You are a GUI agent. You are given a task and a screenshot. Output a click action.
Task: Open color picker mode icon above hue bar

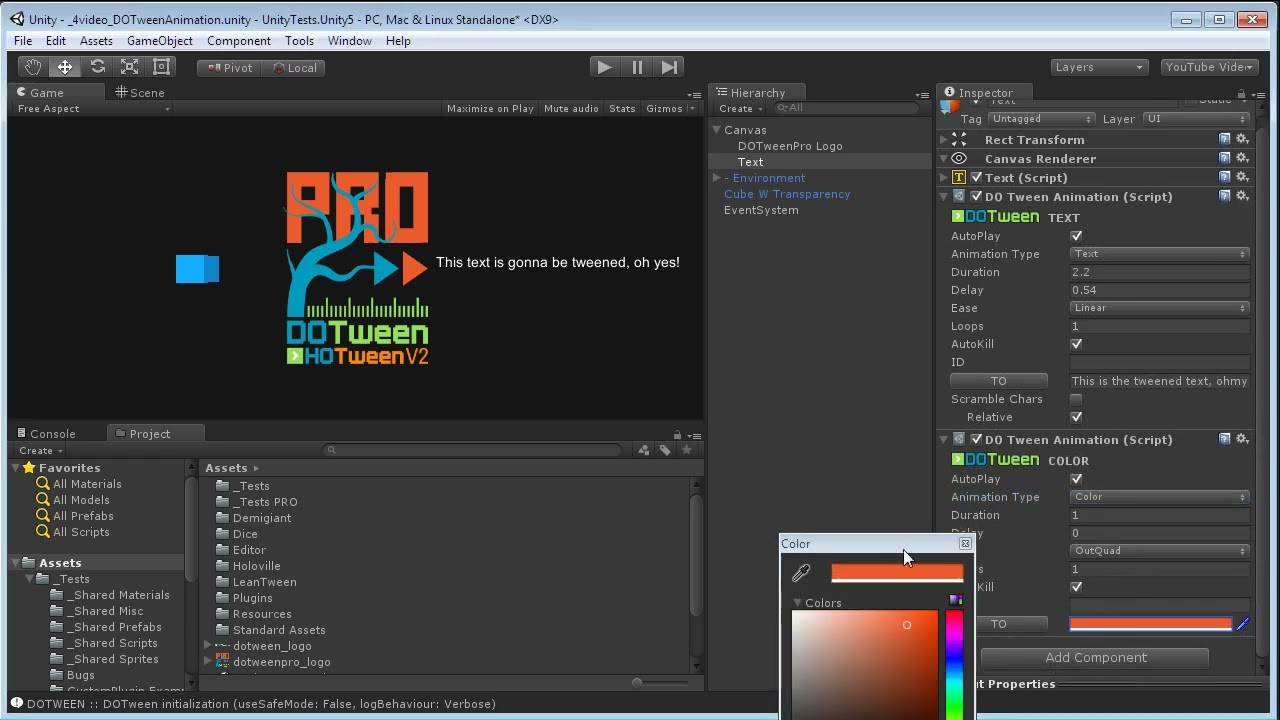(955, 600)
